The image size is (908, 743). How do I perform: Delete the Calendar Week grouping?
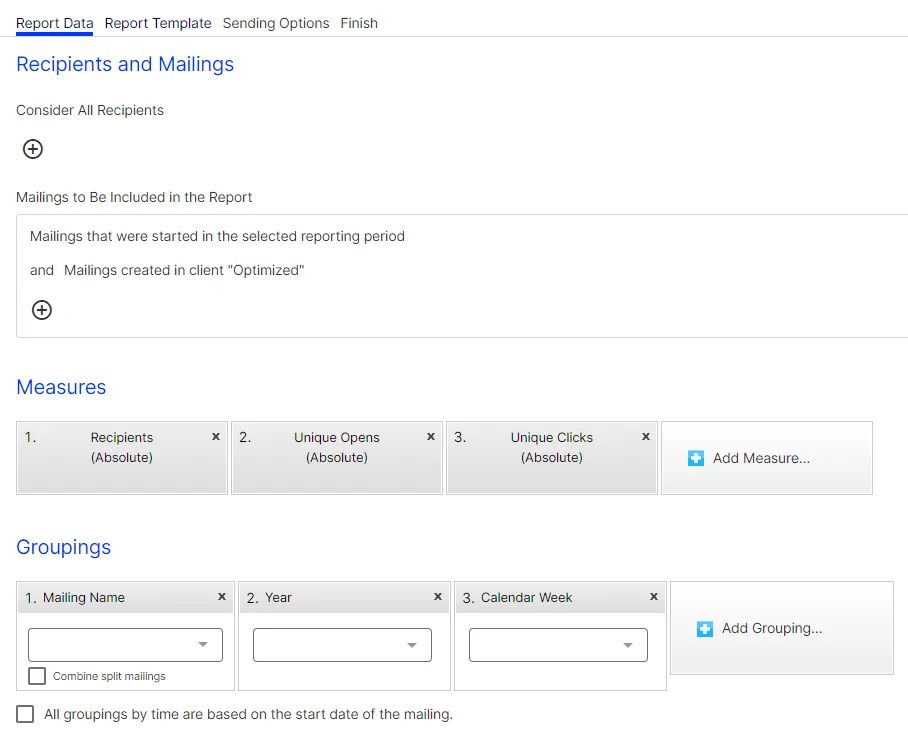[x=654, y=596]
